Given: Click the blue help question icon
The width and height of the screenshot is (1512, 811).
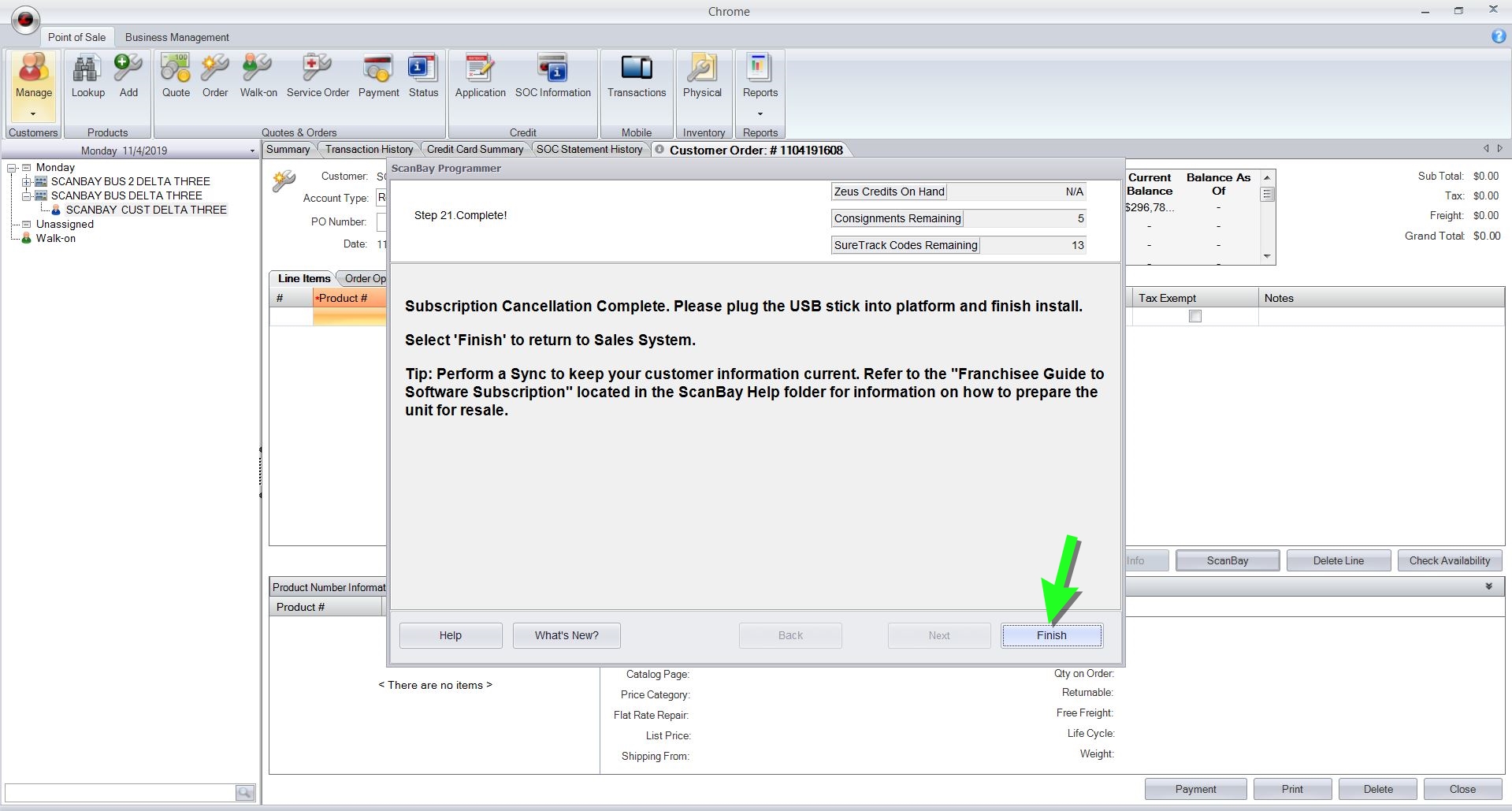Looking at the screenshot, I should click(1498, 36).
